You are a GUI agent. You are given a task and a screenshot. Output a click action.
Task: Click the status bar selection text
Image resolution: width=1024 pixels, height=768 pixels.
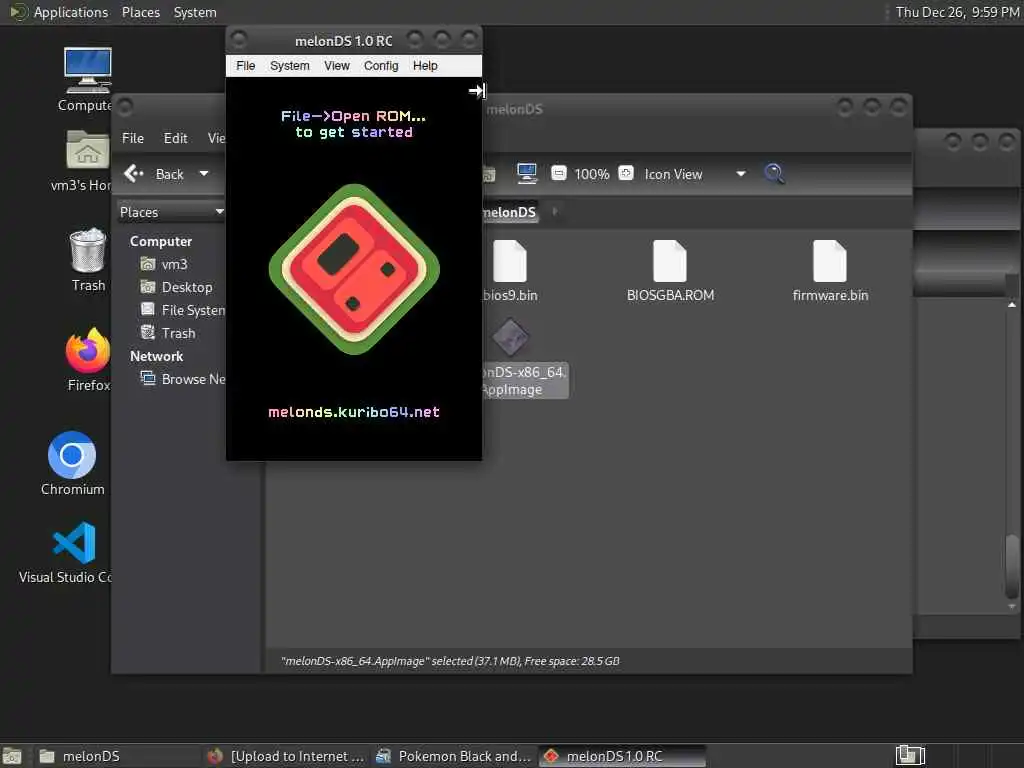coord(450,662)
